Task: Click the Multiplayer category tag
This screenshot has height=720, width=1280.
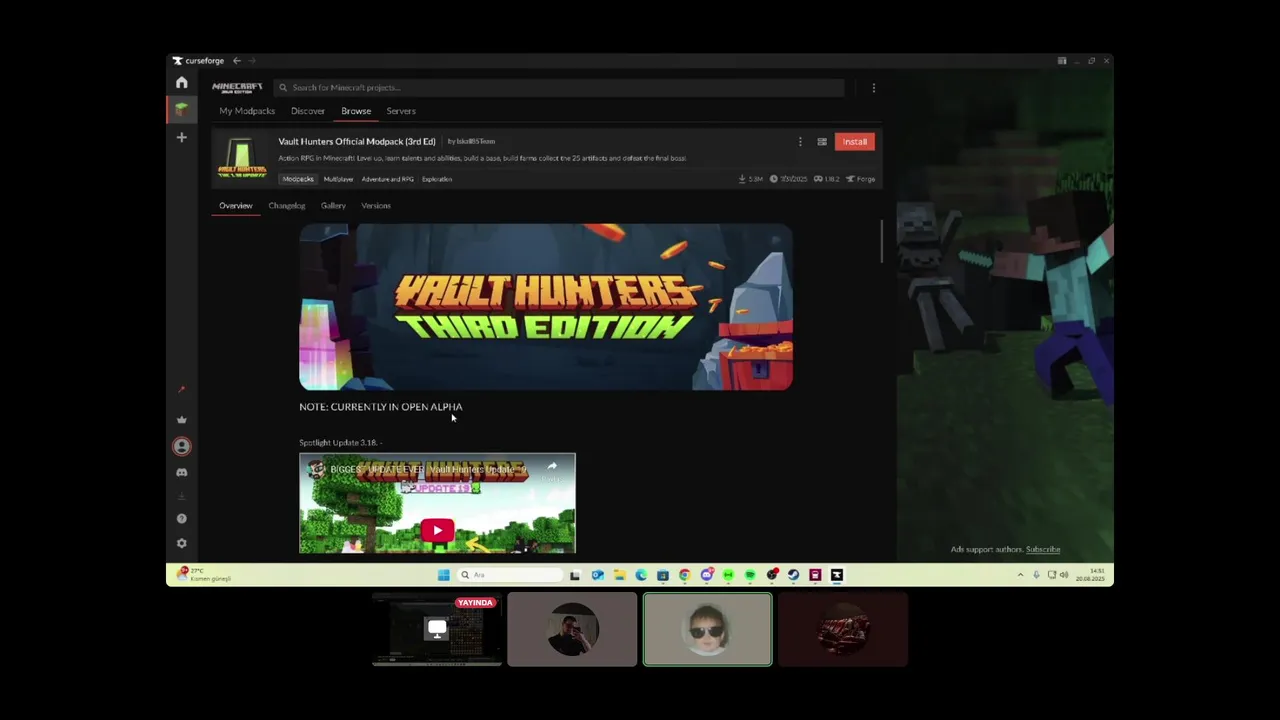Action: pyautogui.click(x=338, y=179)
